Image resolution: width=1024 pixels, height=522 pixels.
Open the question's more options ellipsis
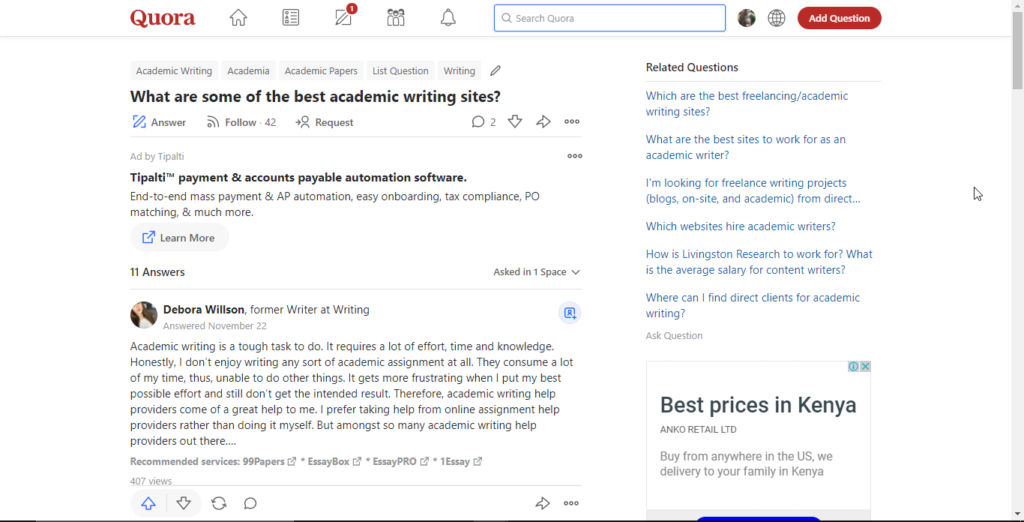tap(572, 122)
